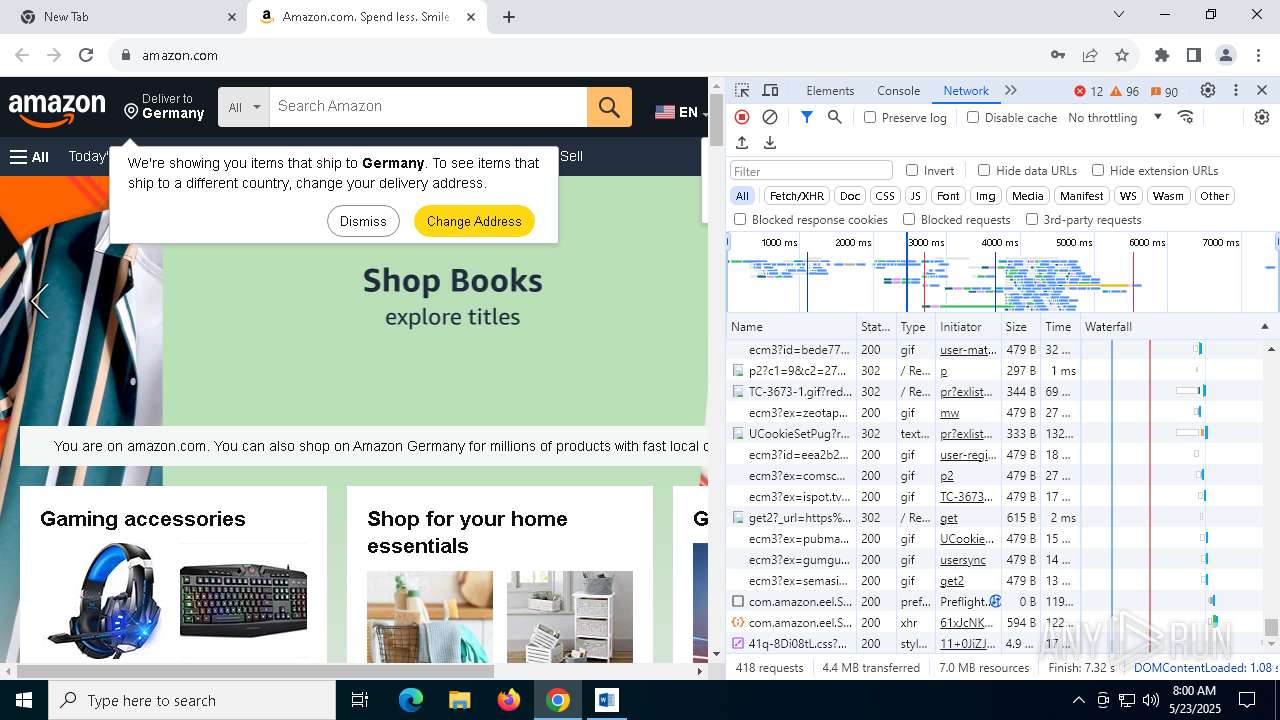Select the Fetch/XHR filter
Image resolution: width=1280 pixels, height=720 pixels.
[x=797, y=196]
